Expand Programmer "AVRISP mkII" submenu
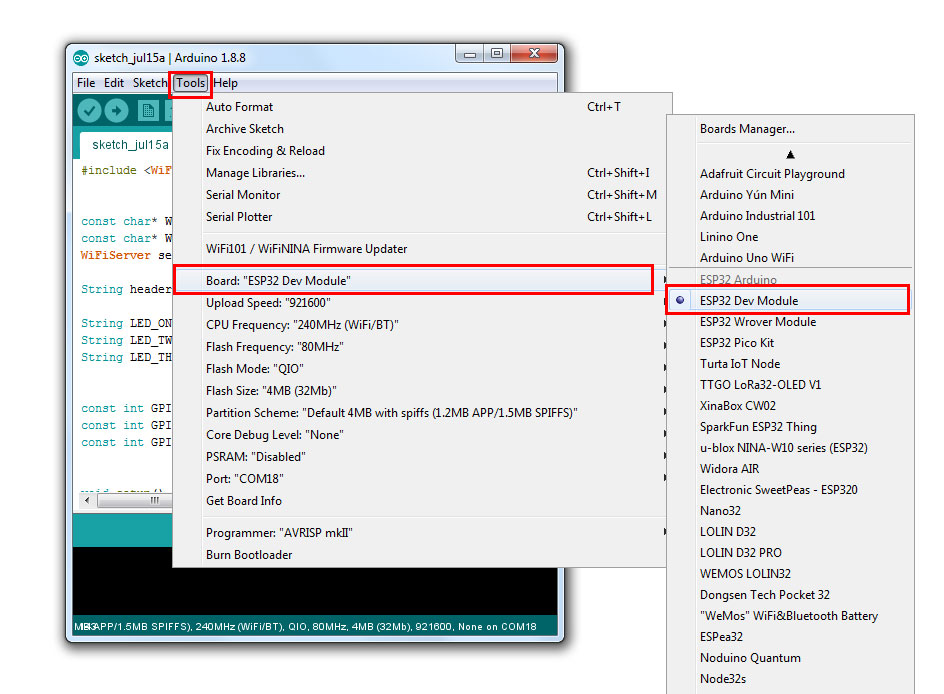The image size is (944, 694). point(420,533)
